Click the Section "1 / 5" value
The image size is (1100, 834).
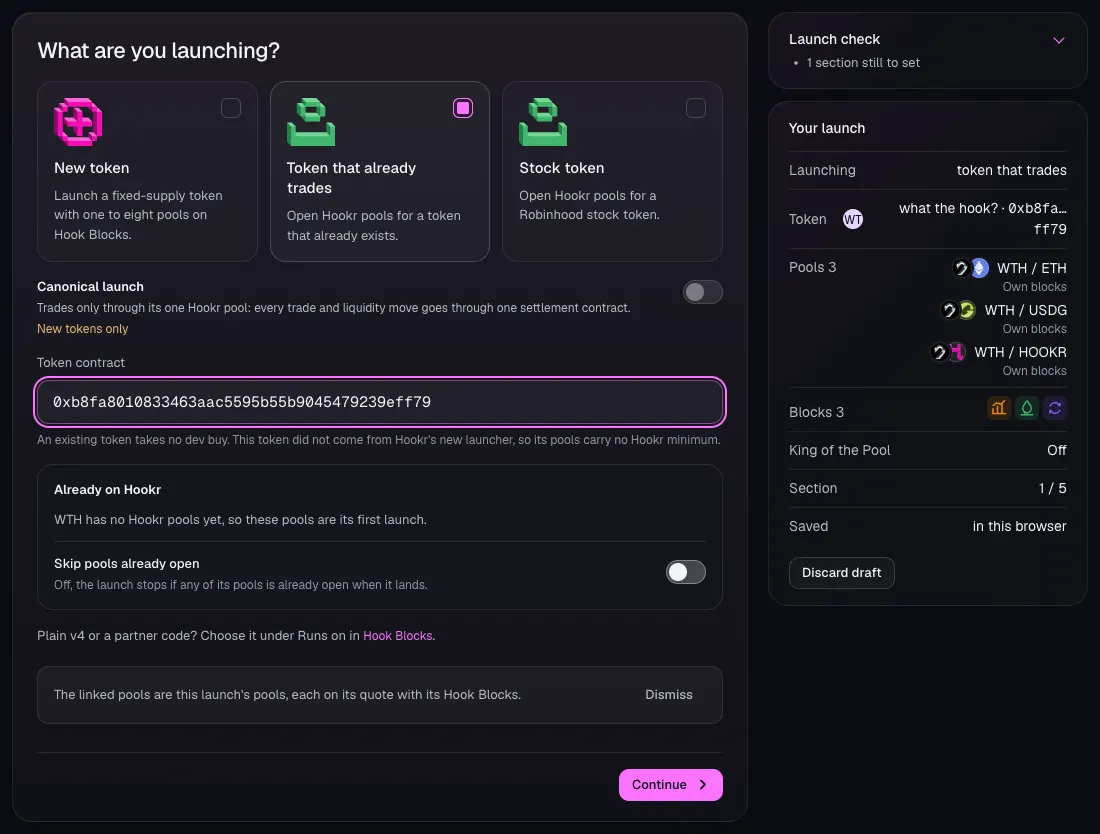(1052, 488)
